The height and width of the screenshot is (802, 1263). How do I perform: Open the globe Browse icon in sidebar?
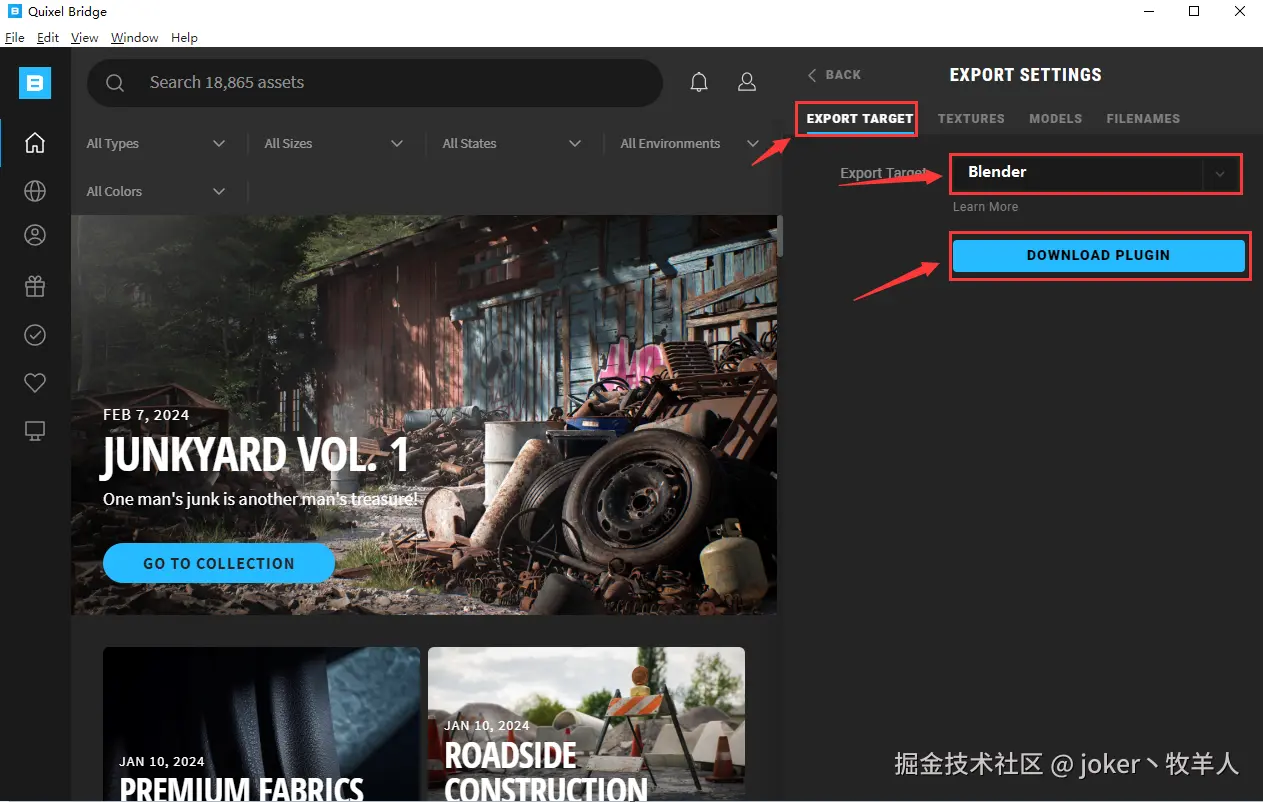tap(35, 191)
